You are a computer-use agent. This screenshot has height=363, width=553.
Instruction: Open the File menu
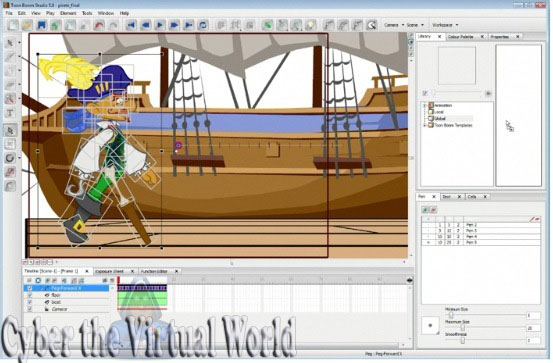coord(9,13)
